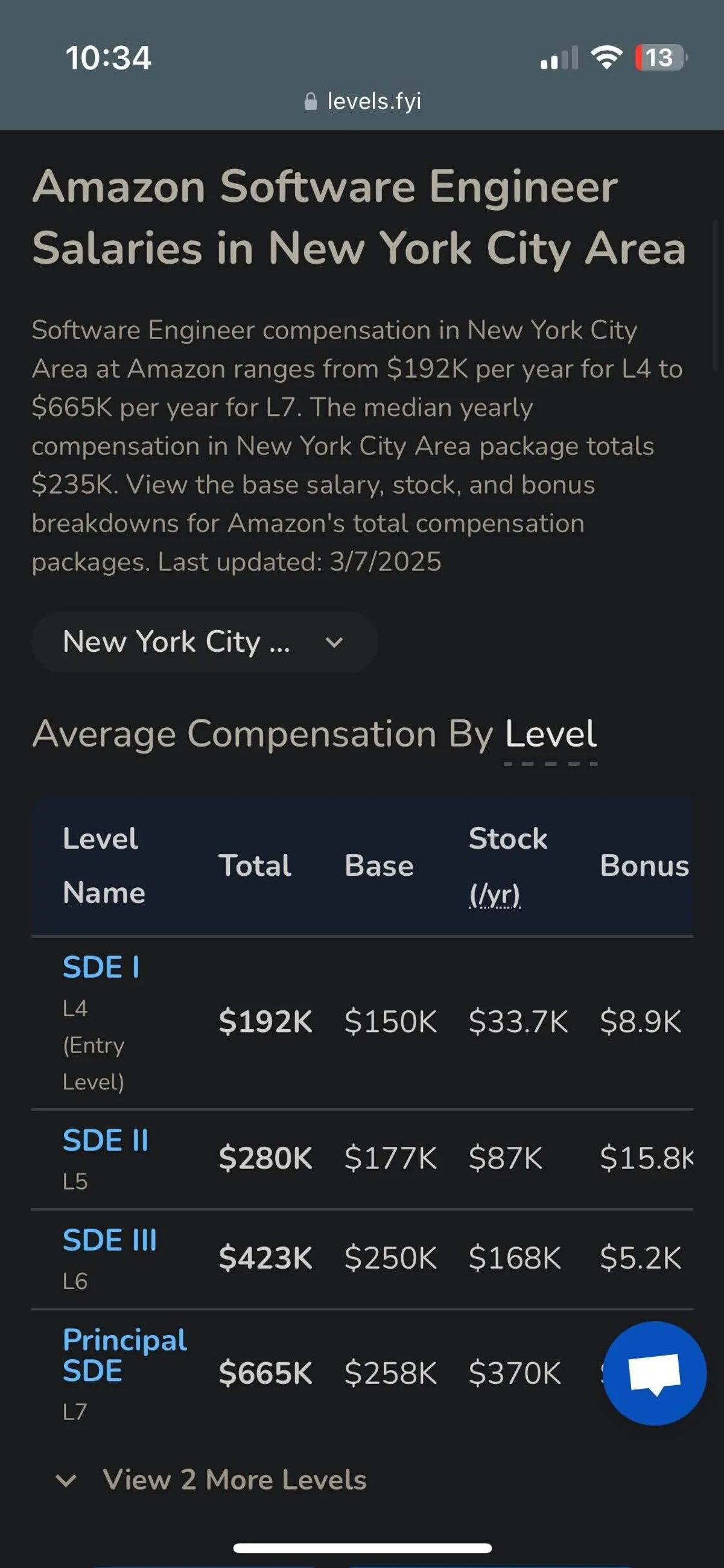Tap the cellular signal bars icon
The height and width of the screenshot is (1568, 724).
(559, 59)
